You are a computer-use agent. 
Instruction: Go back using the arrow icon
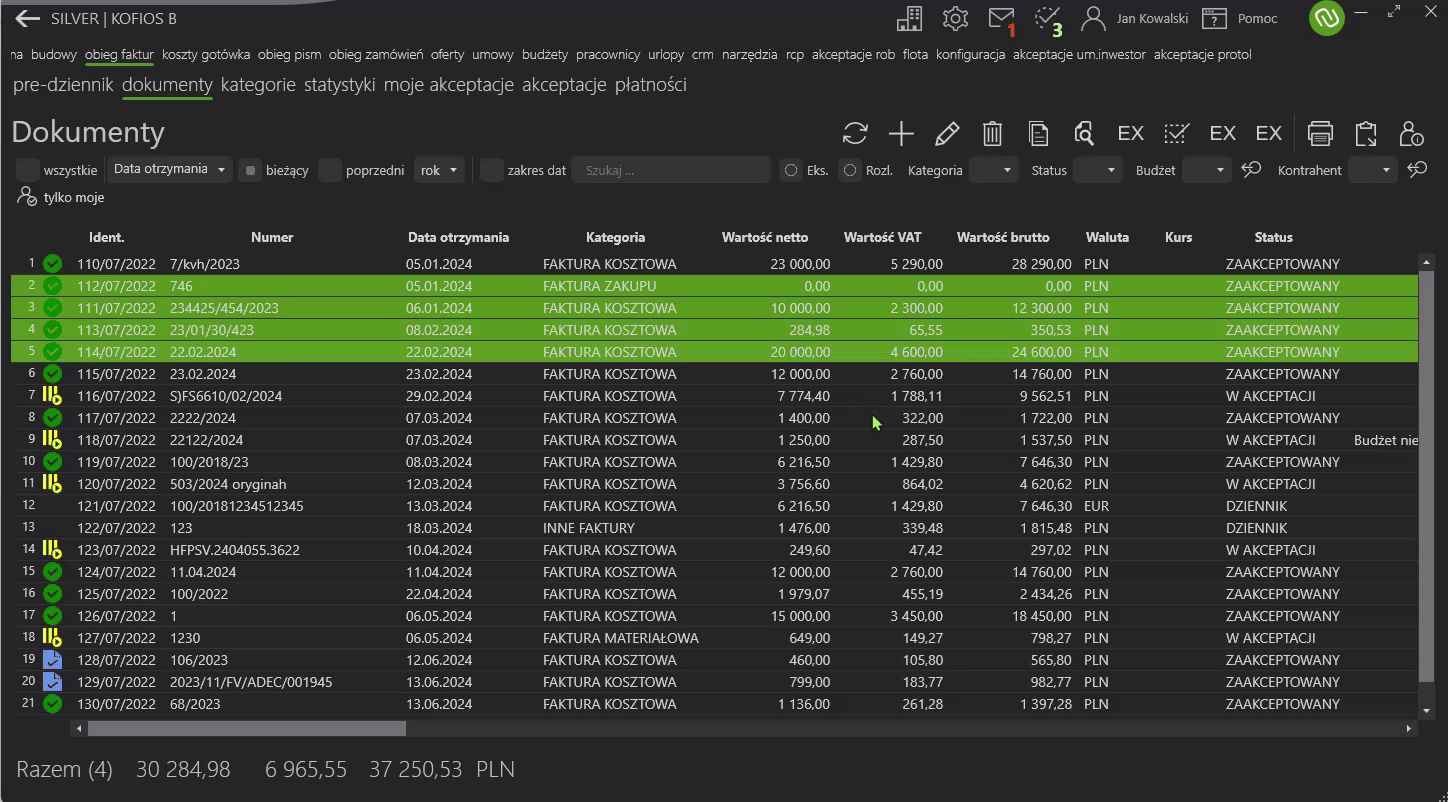(x=27, y=18)
